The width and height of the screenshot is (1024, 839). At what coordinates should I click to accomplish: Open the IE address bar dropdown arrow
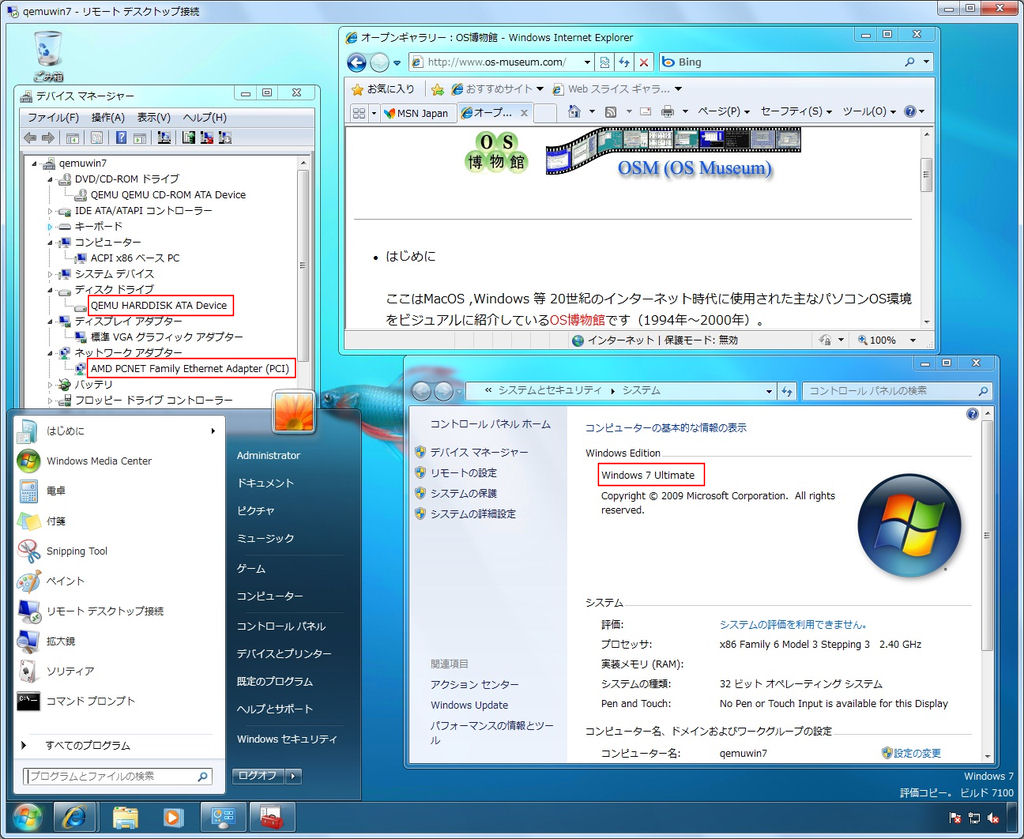click(587, 62)
